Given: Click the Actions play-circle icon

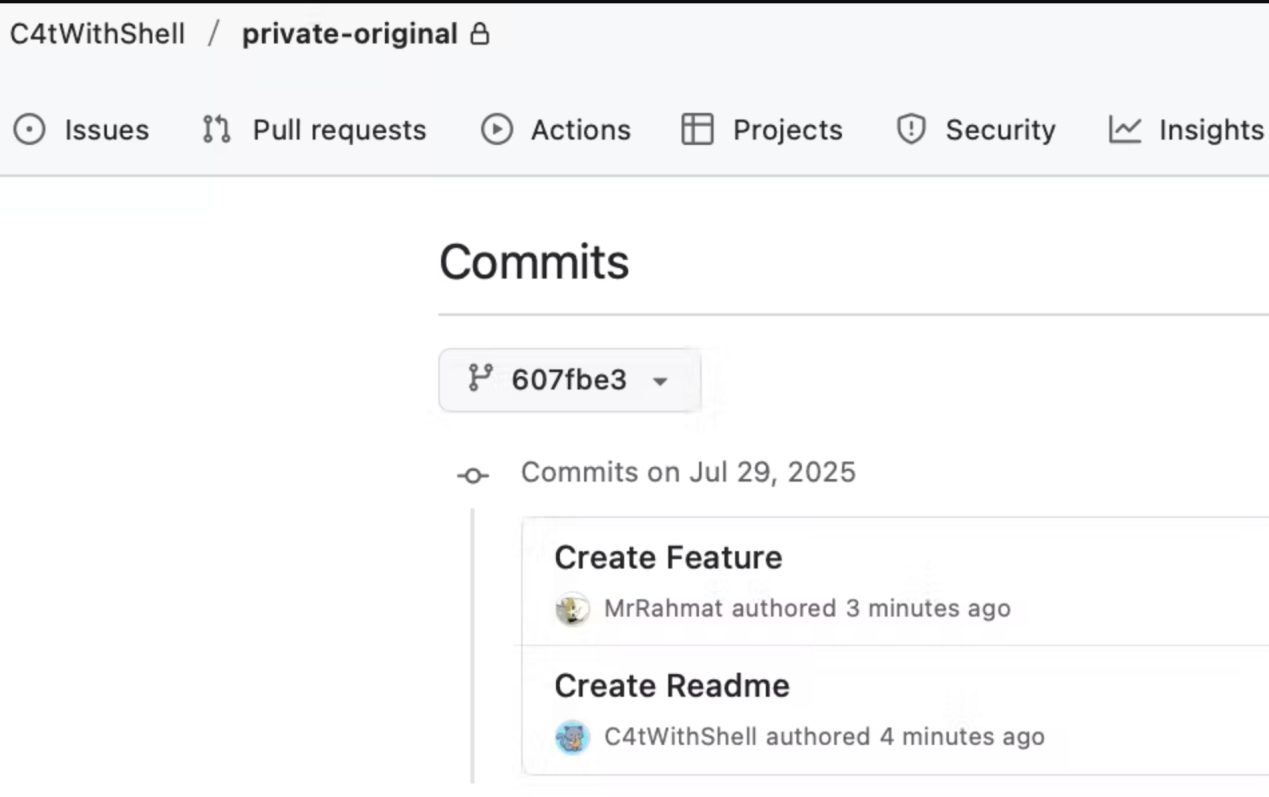Looking at the screenshot, I should 496,130.
